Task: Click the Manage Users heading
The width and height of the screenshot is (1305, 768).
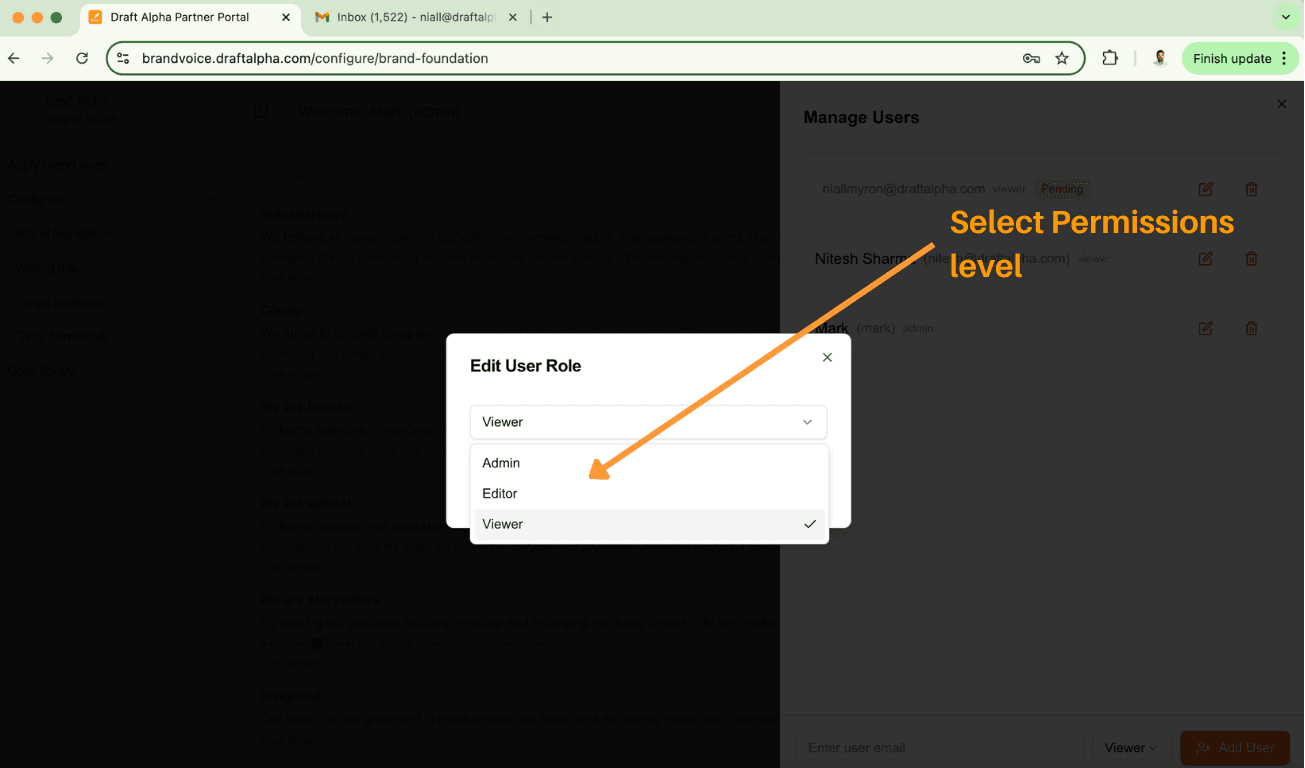Action: 861,118
